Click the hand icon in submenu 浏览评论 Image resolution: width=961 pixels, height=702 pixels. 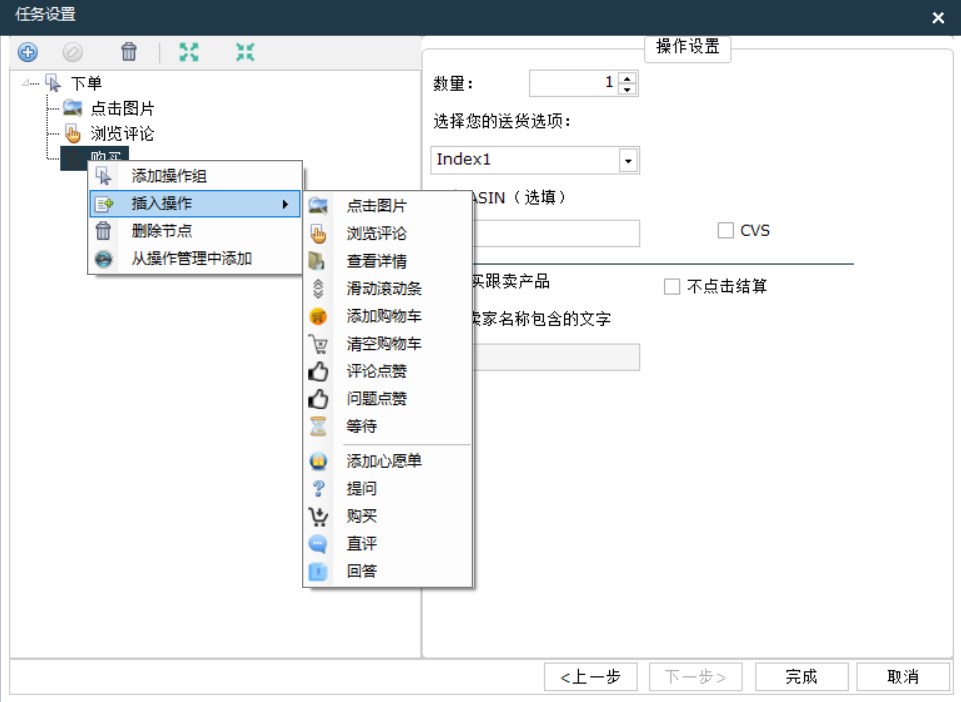coord(318,233)
